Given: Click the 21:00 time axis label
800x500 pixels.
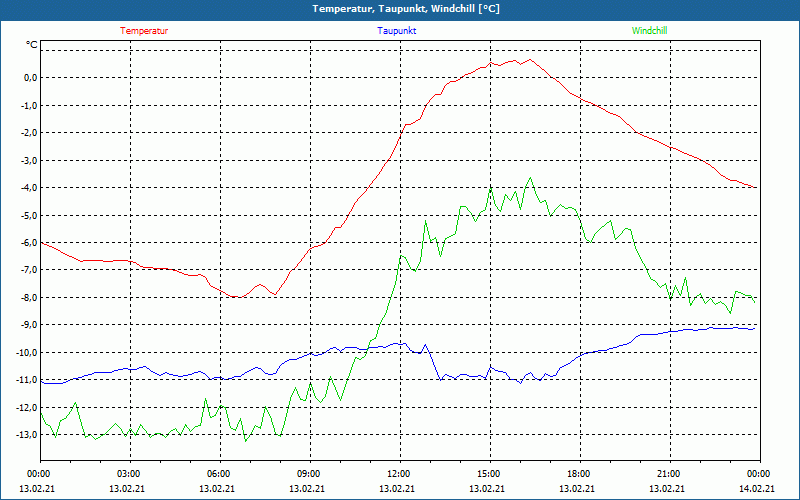Looking at the screenshot, I should click(x=668, y=474).
